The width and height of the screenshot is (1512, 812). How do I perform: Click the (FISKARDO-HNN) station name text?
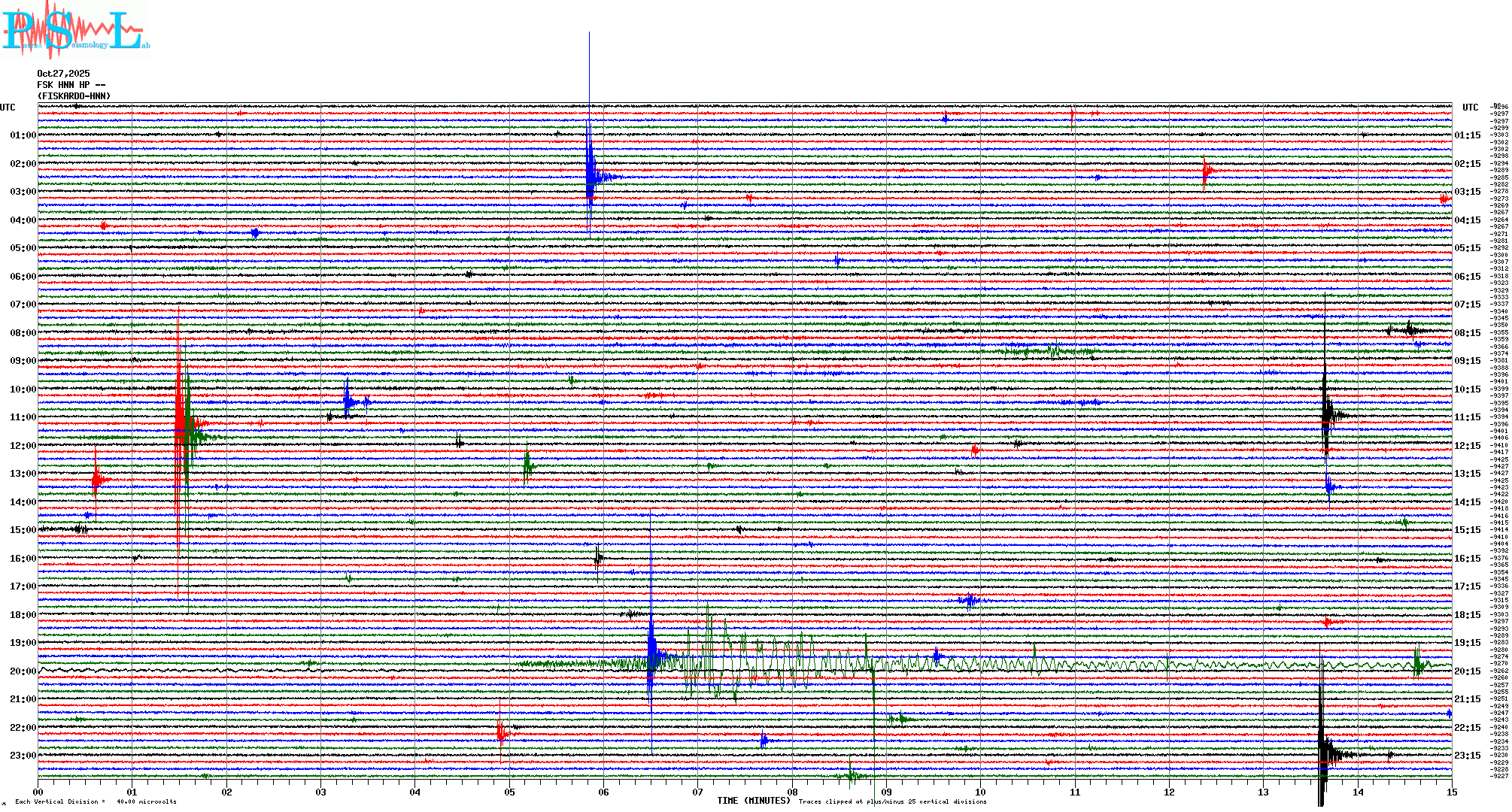[x=74, y=96]
